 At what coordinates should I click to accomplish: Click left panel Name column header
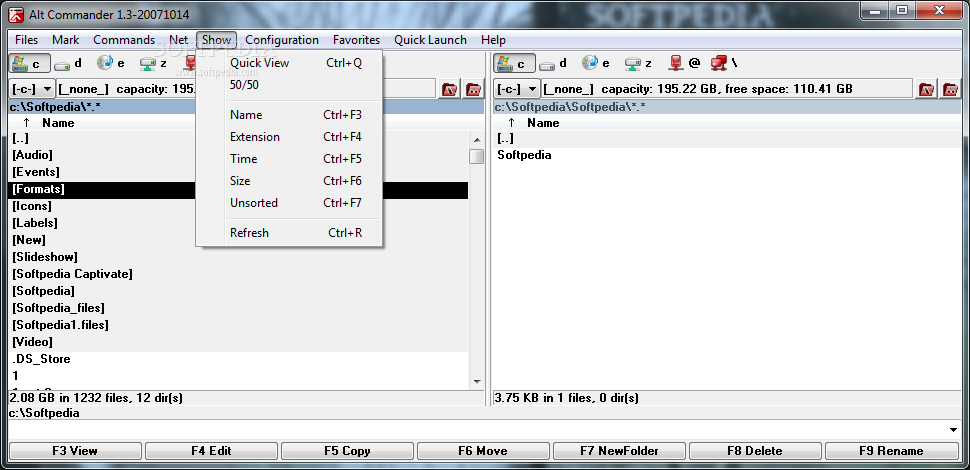pyautogui.click(x=58, y=122)
